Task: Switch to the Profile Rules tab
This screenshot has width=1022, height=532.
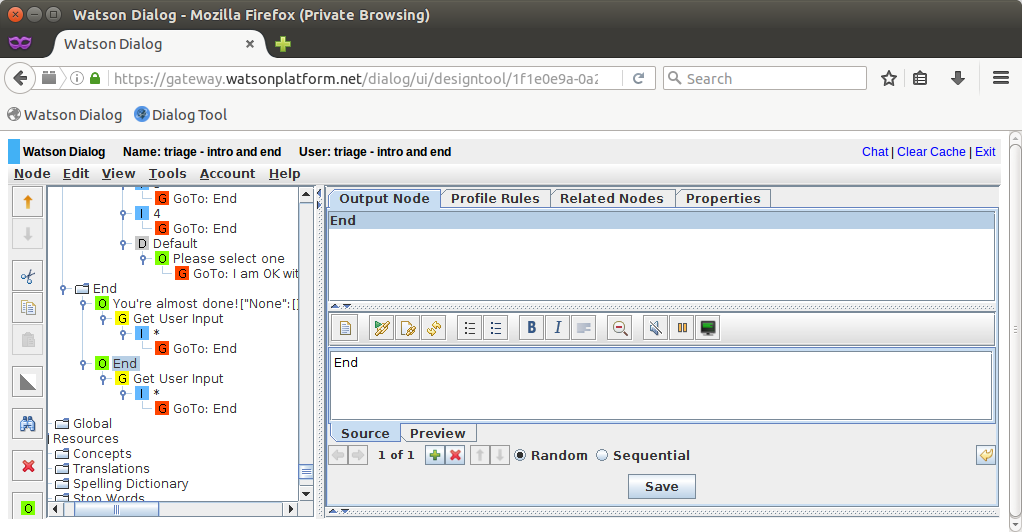Action: coord(495,199)
